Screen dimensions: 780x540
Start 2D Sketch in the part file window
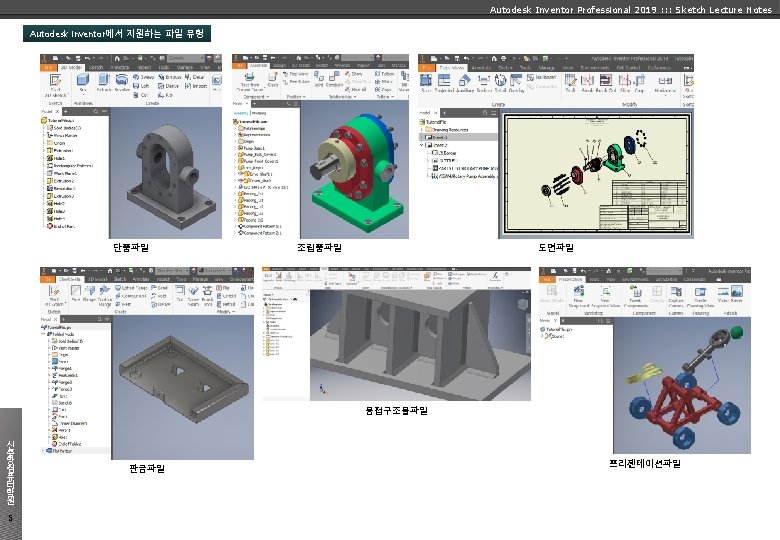click(x=55, y=86)
